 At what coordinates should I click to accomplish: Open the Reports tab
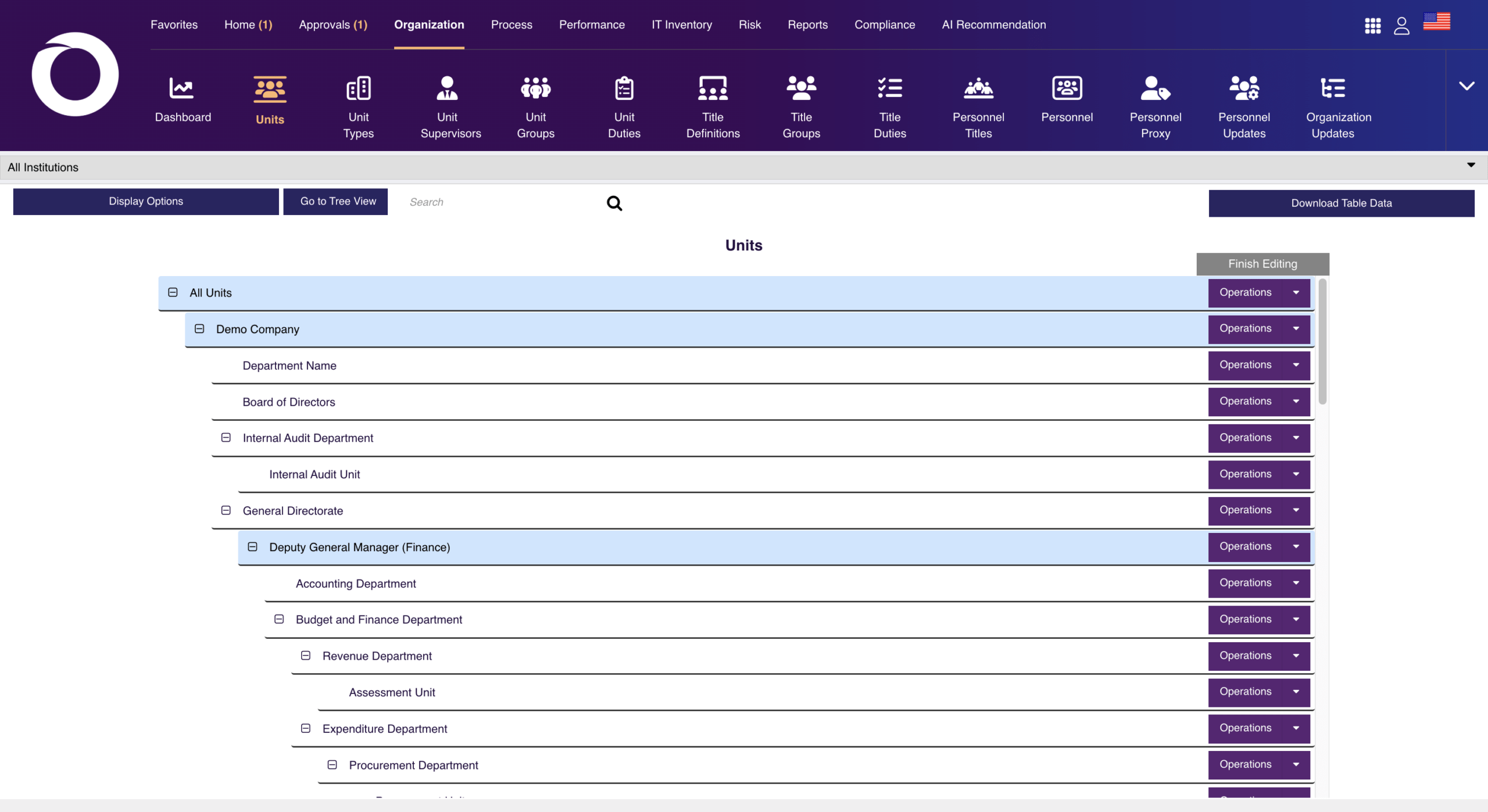pyautogui.click(x=807, y=24)
